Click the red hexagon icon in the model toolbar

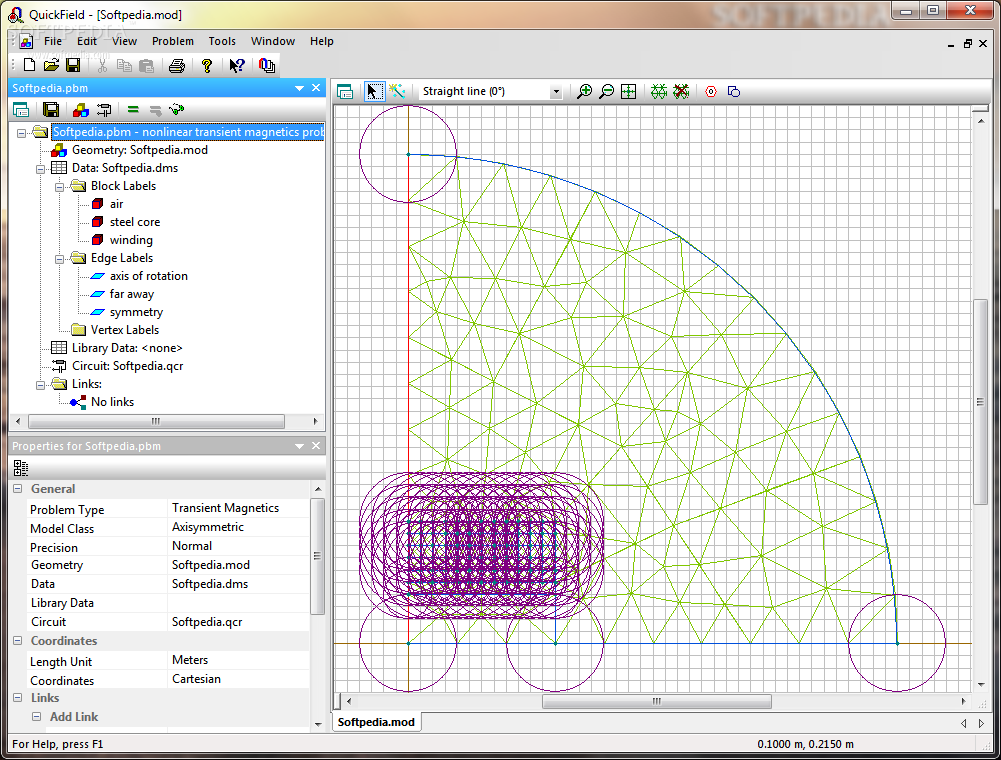(x=711, y=91)
